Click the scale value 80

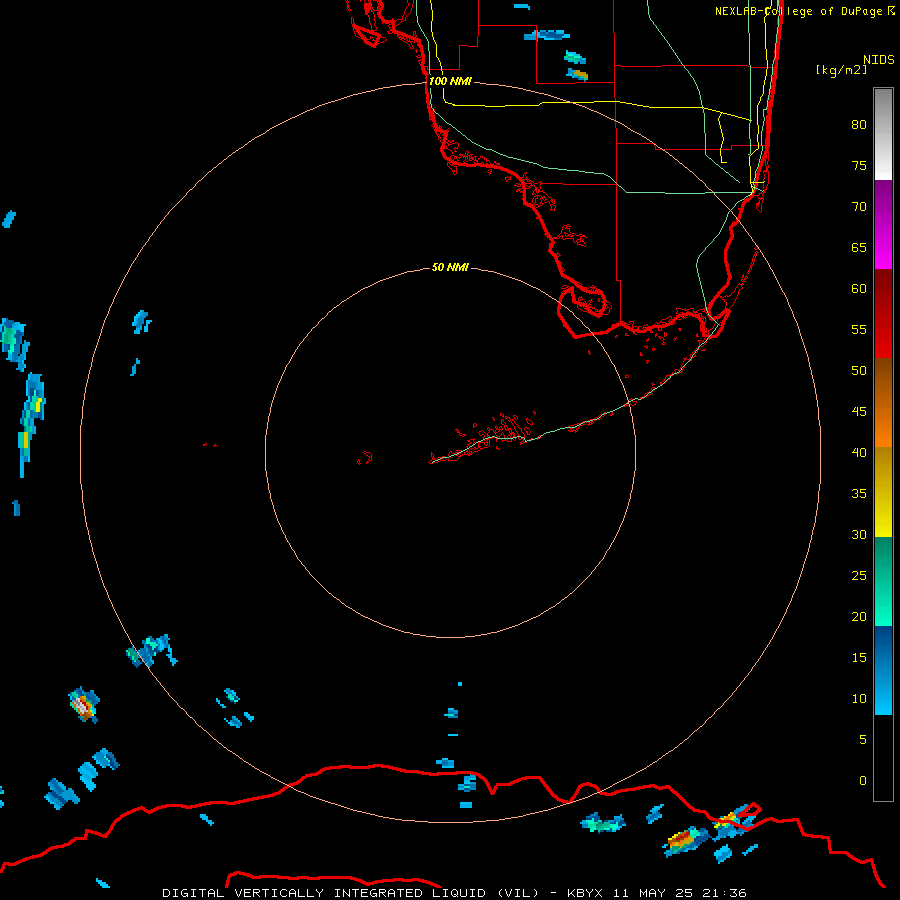point(859,125)
